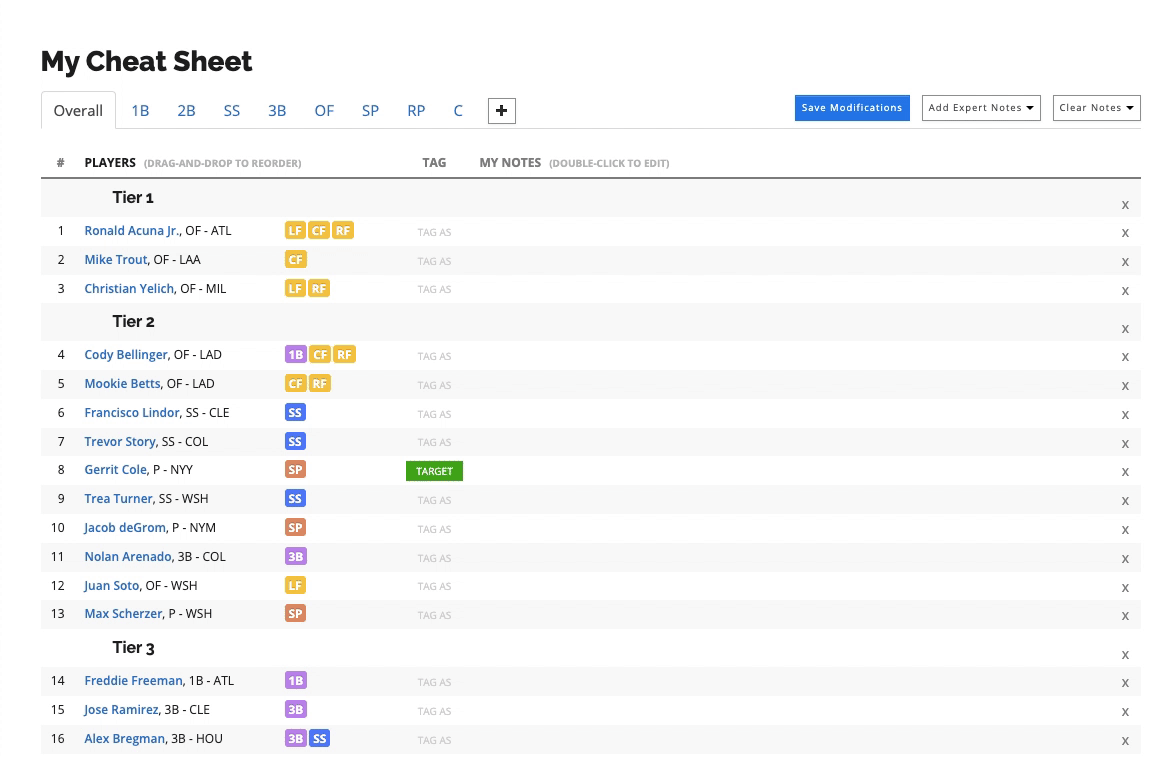This screenshot has height=758, width=1168.
Task: Open TAG AS for Cody Bellinger
Action: (434, 357)
